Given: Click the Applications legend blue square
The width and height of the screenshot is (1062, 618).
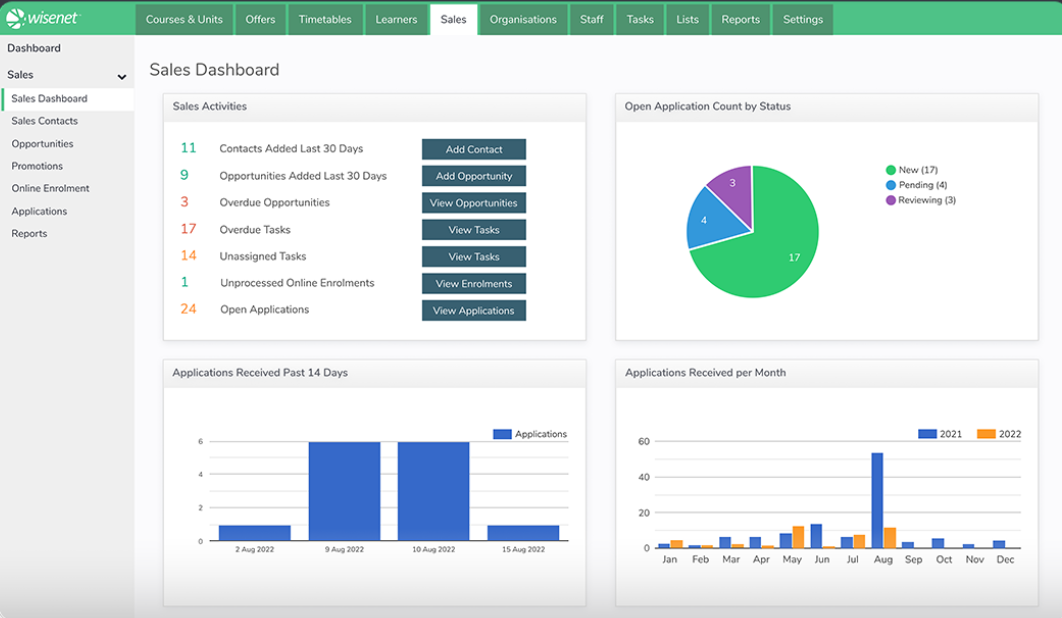Looking at the screenshot, I should [502, 434].
